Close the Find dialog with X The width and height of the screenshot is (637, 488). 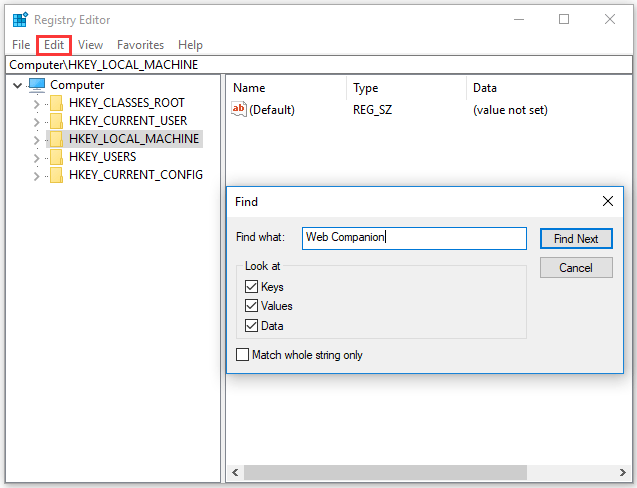[608, 201]
